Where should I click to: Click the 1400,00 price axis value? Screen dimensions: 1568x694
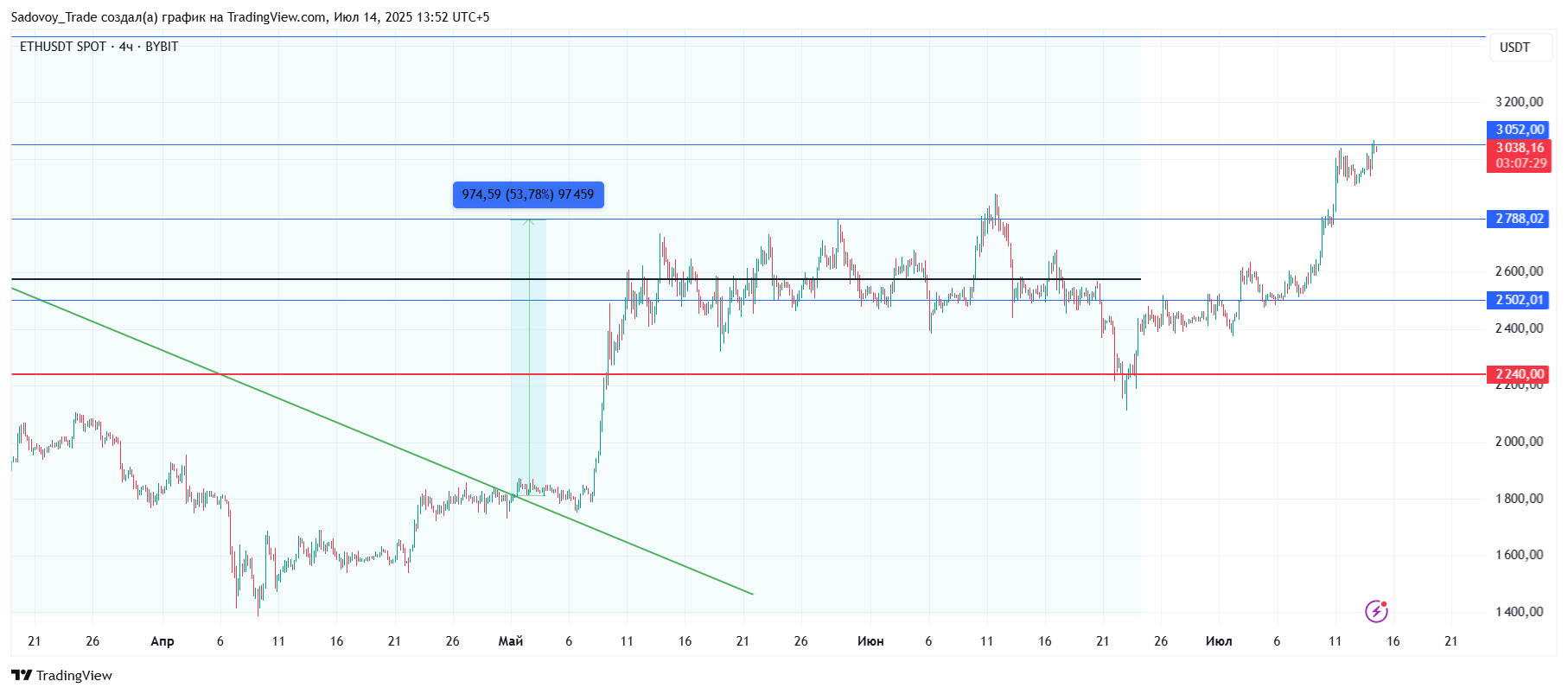click(1519, 612)
